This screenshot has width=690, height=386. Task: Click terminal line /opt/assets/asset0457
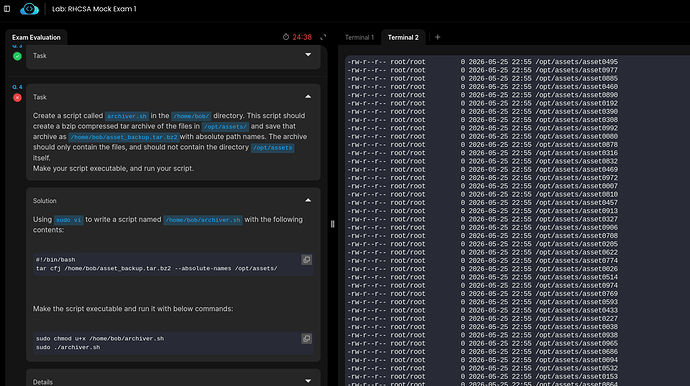coord(482,202)
